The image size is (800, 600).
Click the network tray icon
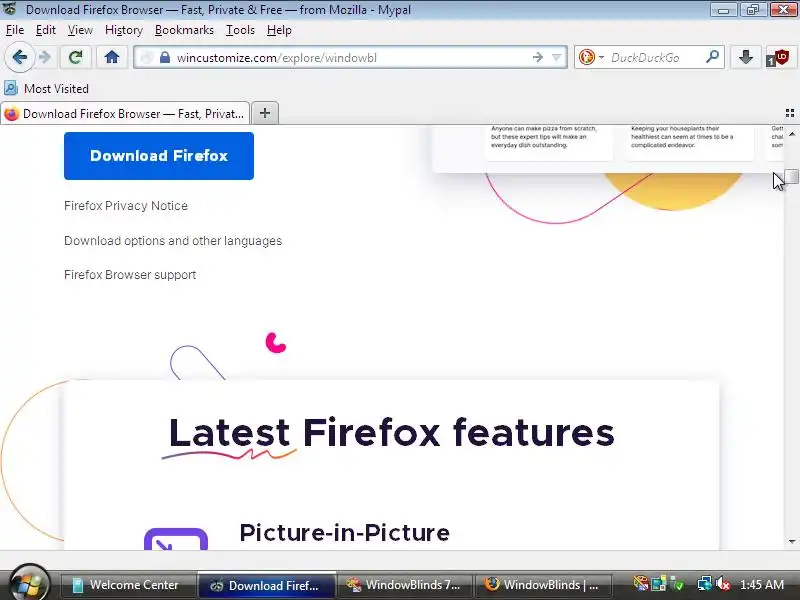click(x=704, y=584)
